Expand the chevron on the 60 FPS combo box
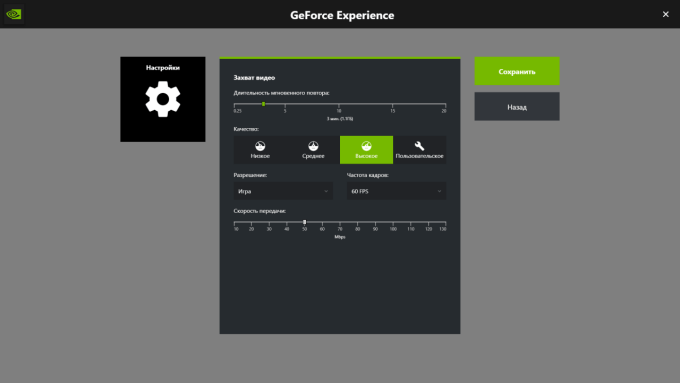This screenshot has width=681, height=383. pyautogui.click(x=439, y=192)
